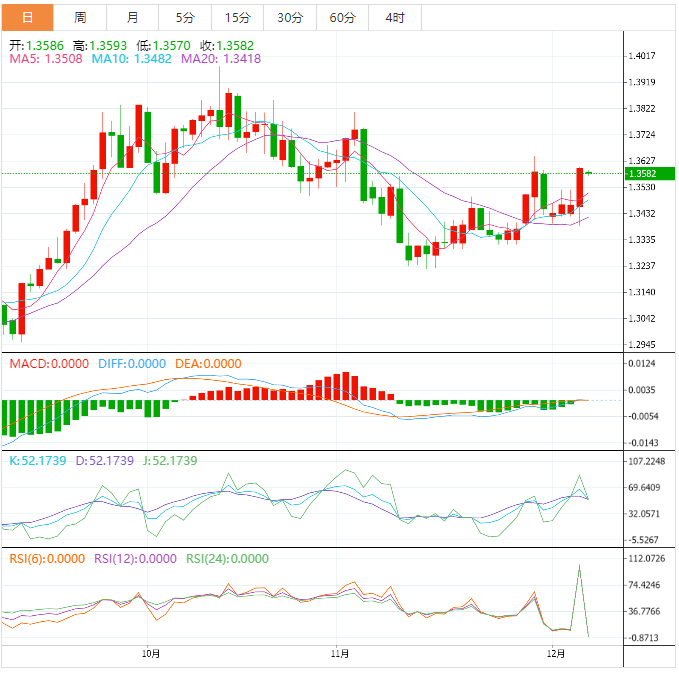The image size is (679, 678).
Task: Choose the 30分 timeframe tab
Action: click(x=290, y=18)
